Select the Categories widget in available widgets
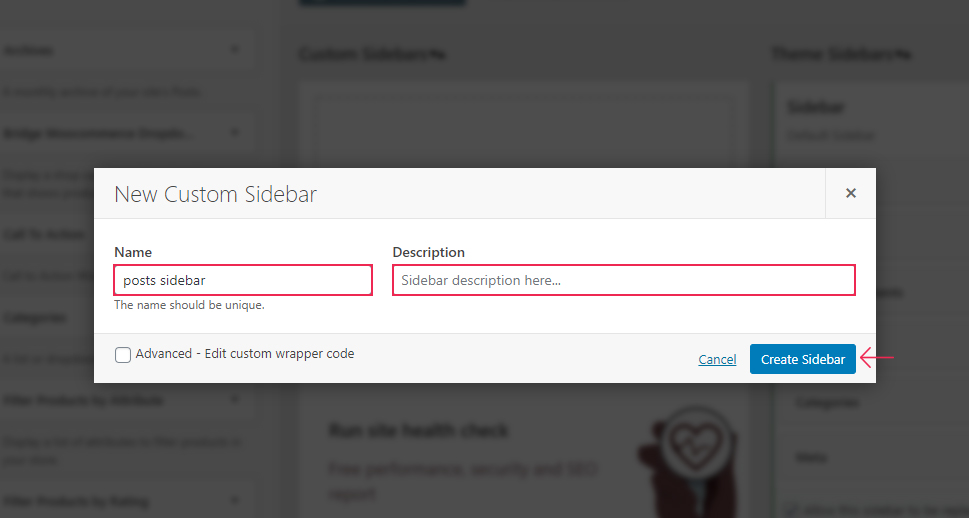This screenshot has width=969, height=518. (35, 318)
